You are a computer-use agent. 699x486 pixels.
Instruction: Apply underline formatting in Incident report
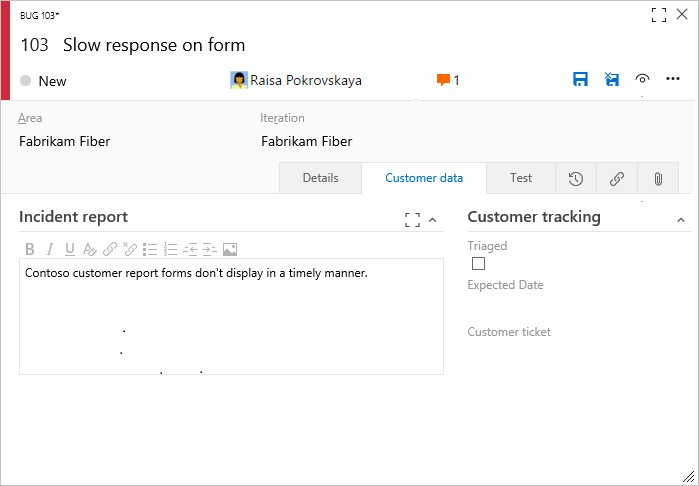click(70, 249)
